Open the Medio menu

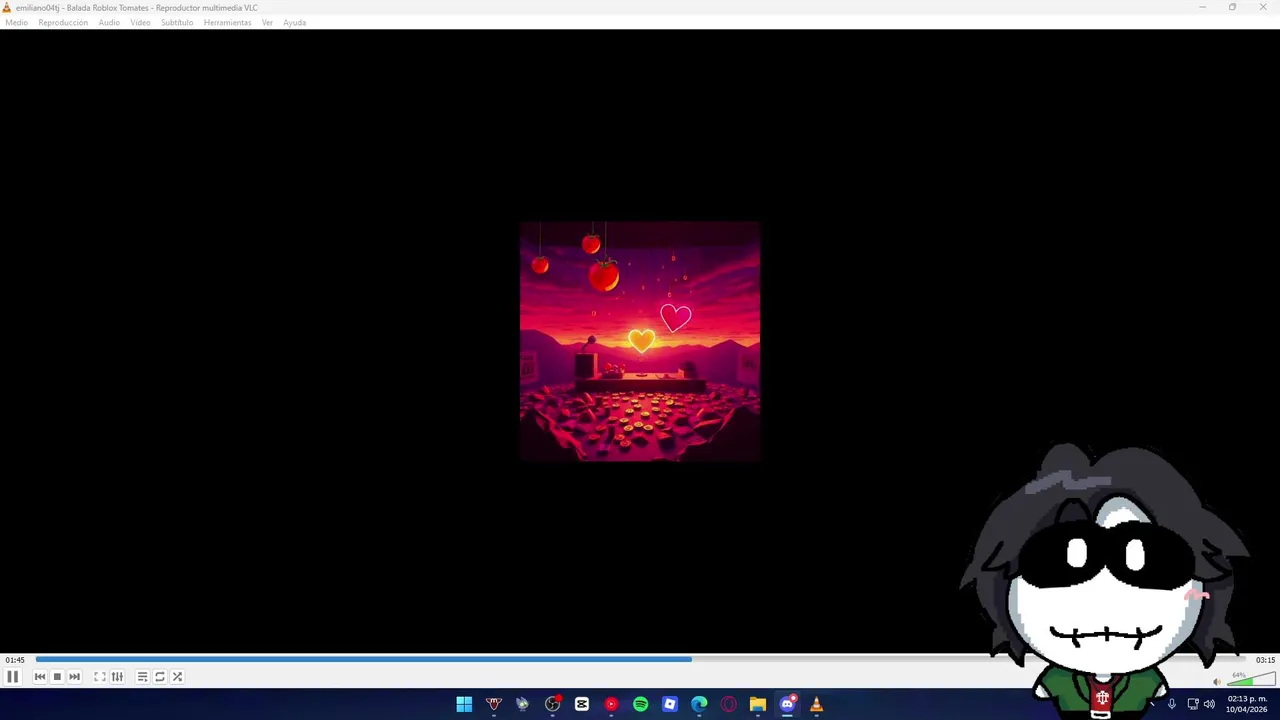point(17,22)
